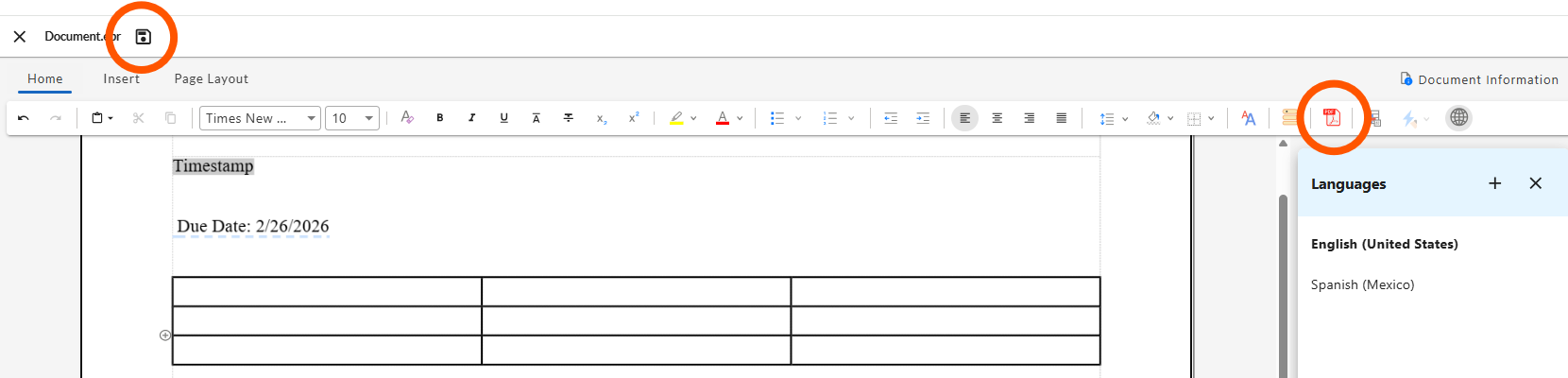Click the shading paint bucket icon
Image resolution: width=1568 pixels, height=378 pixels.
(x=1153, y=118)
